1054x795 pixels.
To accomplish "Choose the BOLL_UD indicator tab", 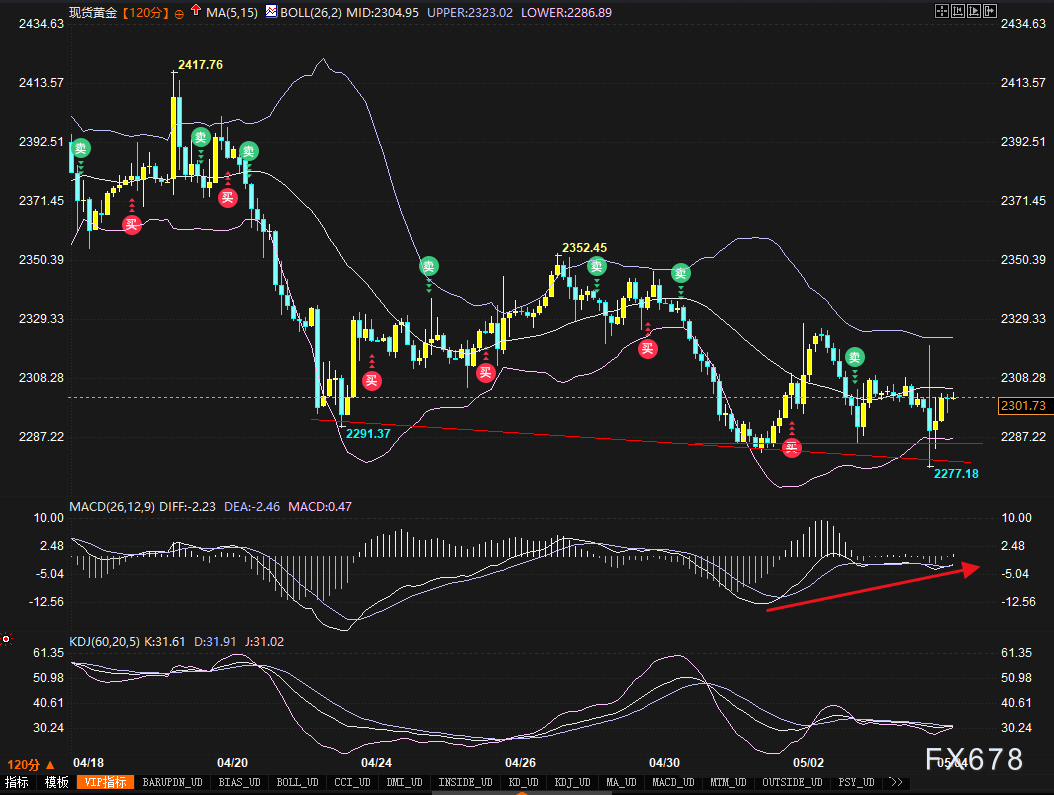I will click(295, 782).
